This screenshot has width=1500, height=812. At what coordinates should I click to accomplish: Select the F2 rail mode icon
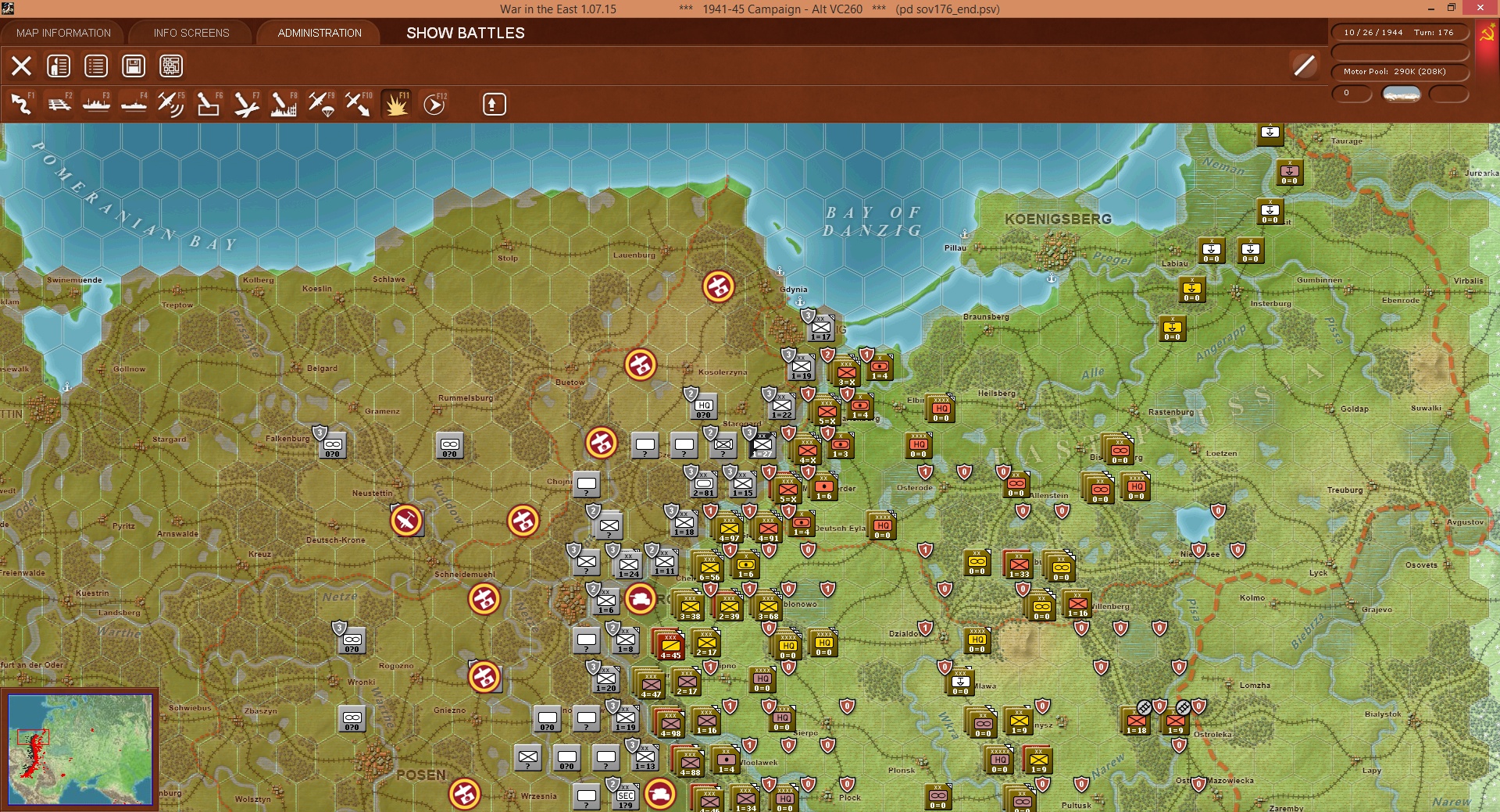tap(59, 104)
